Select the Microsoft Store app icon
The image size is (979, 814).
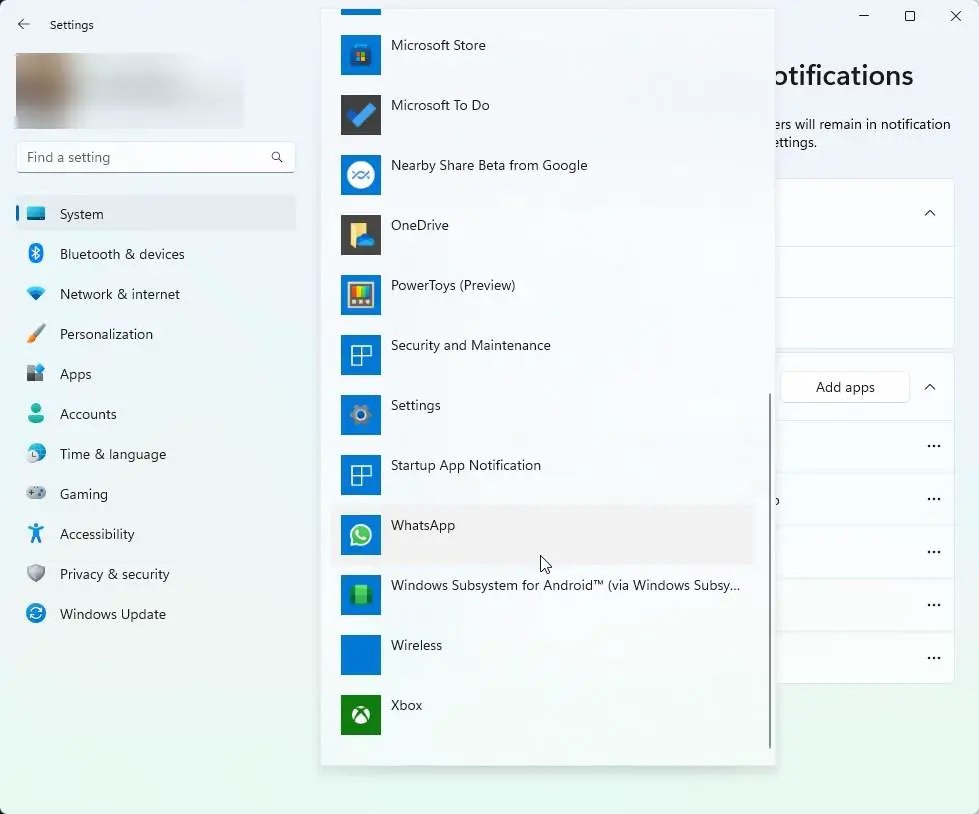(x=361, y=55)
